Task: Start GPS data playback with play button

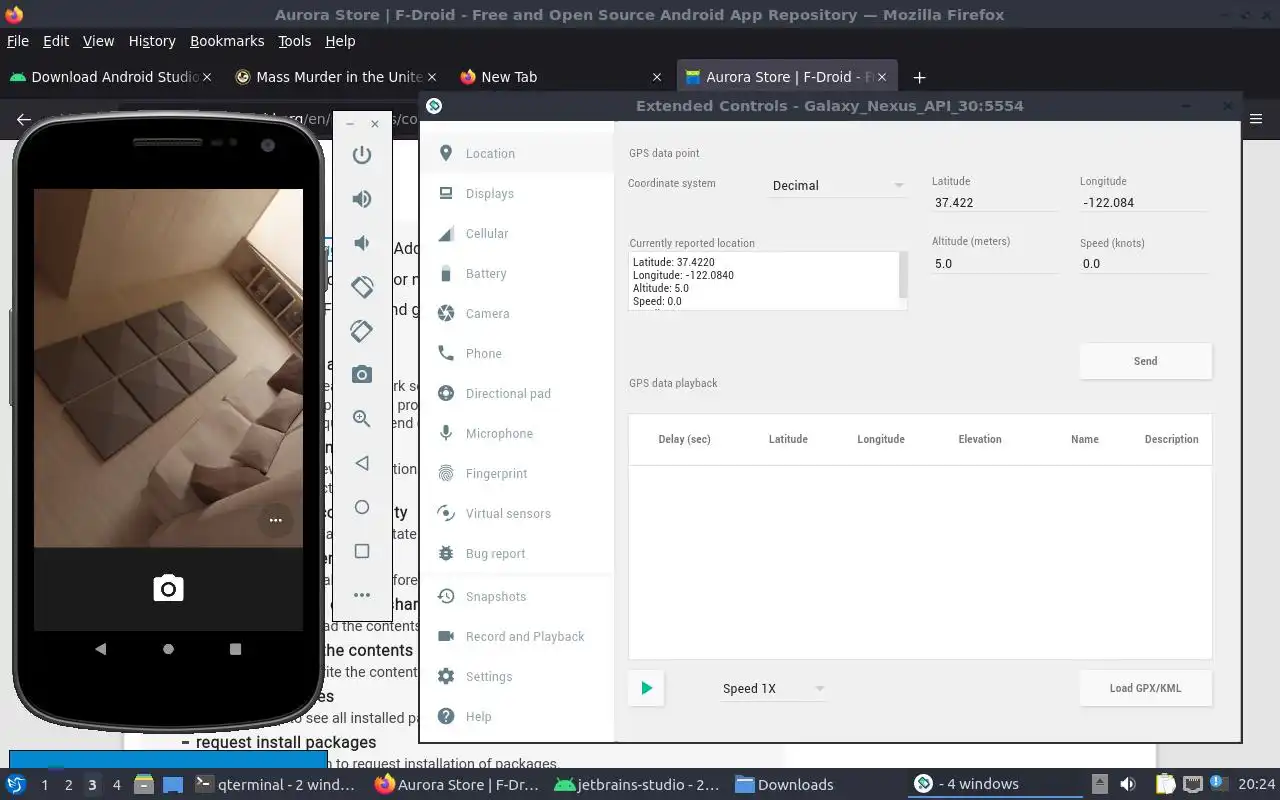Action: point(646,688)
